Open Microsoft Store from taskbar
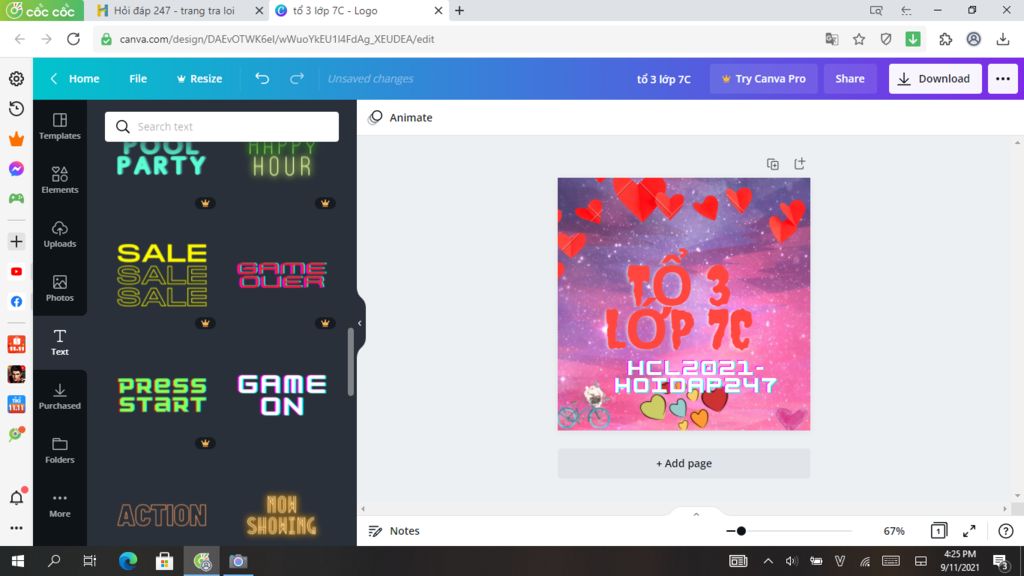 [164, 561]
